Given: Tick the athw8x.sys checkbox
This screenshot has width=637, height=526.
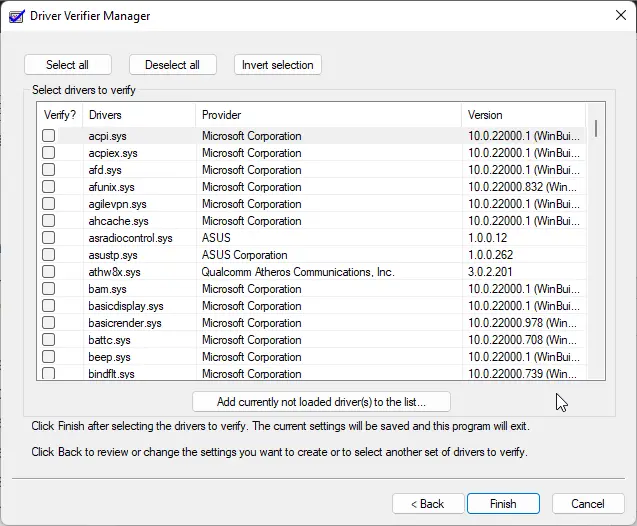Looking at the screenshot, I should point(48,272).
